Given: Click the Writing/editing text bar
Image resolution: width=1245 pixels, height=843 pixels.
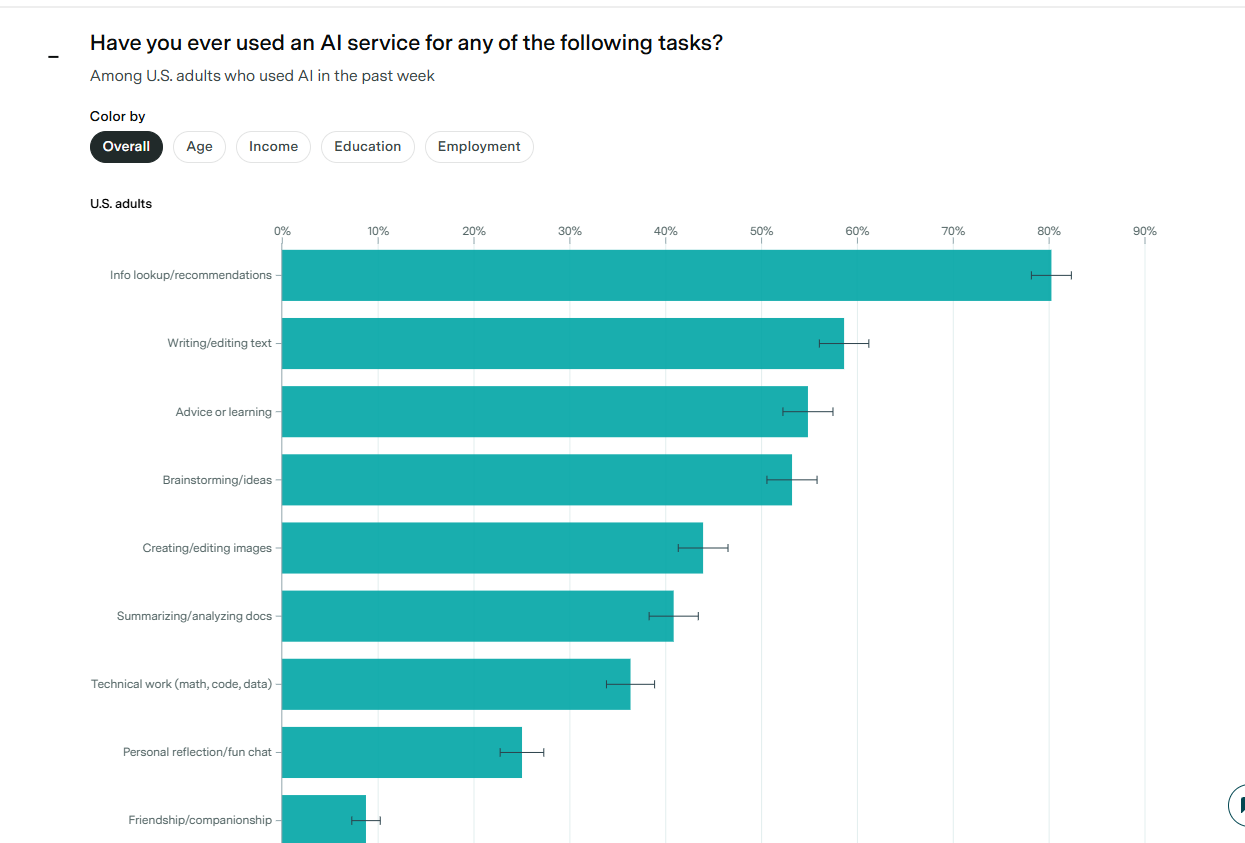Looking at the screenshot, I should pos(560,343).
